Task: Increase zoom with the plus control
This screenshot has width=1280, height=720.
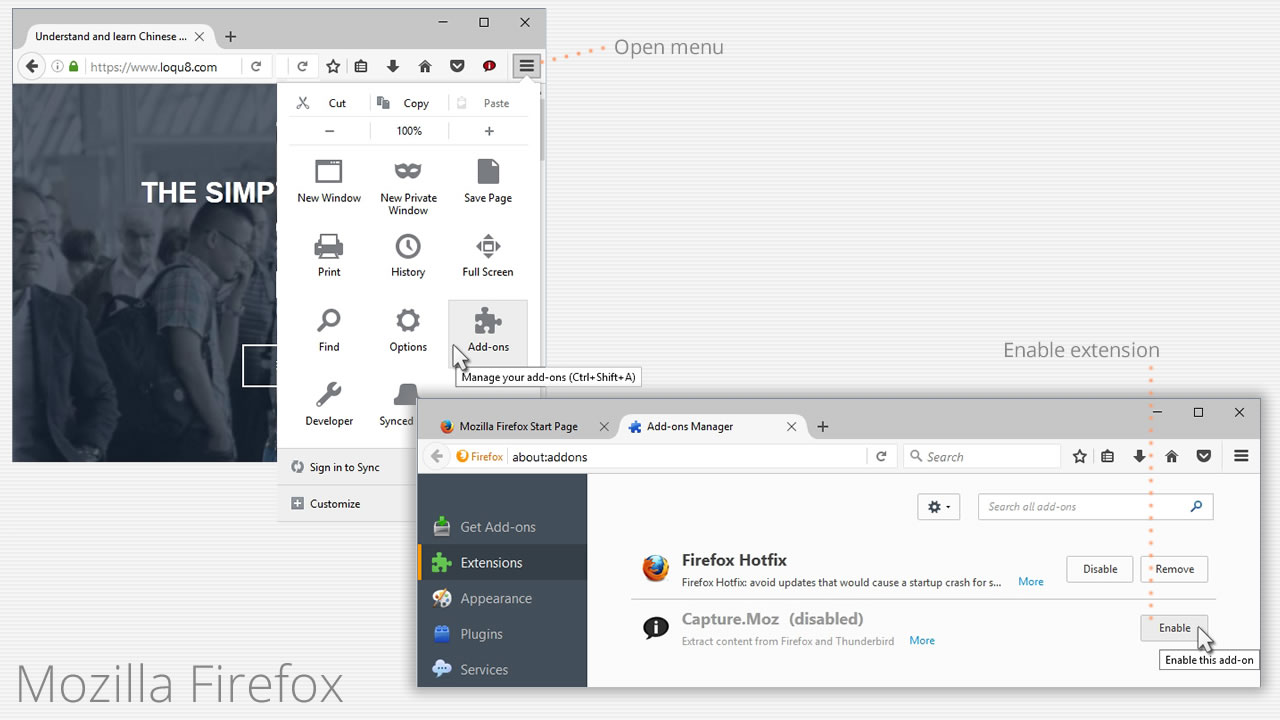Action: point(489,130)
